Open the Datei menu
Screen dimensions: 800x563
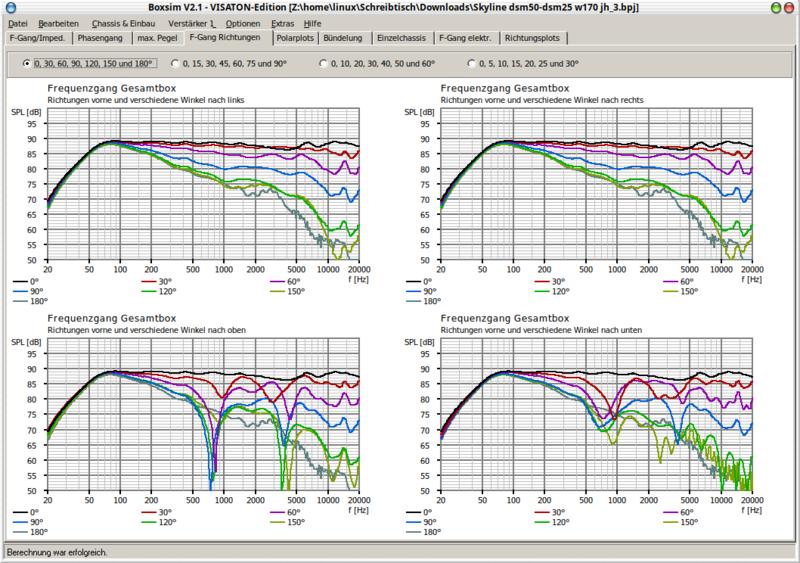pos(18,22)
